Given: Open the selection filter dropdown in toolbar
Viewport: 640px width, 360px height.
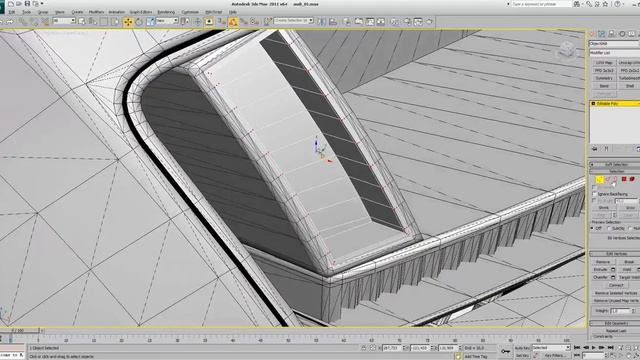Looking at the screenshot, I should tap(64, 21).
